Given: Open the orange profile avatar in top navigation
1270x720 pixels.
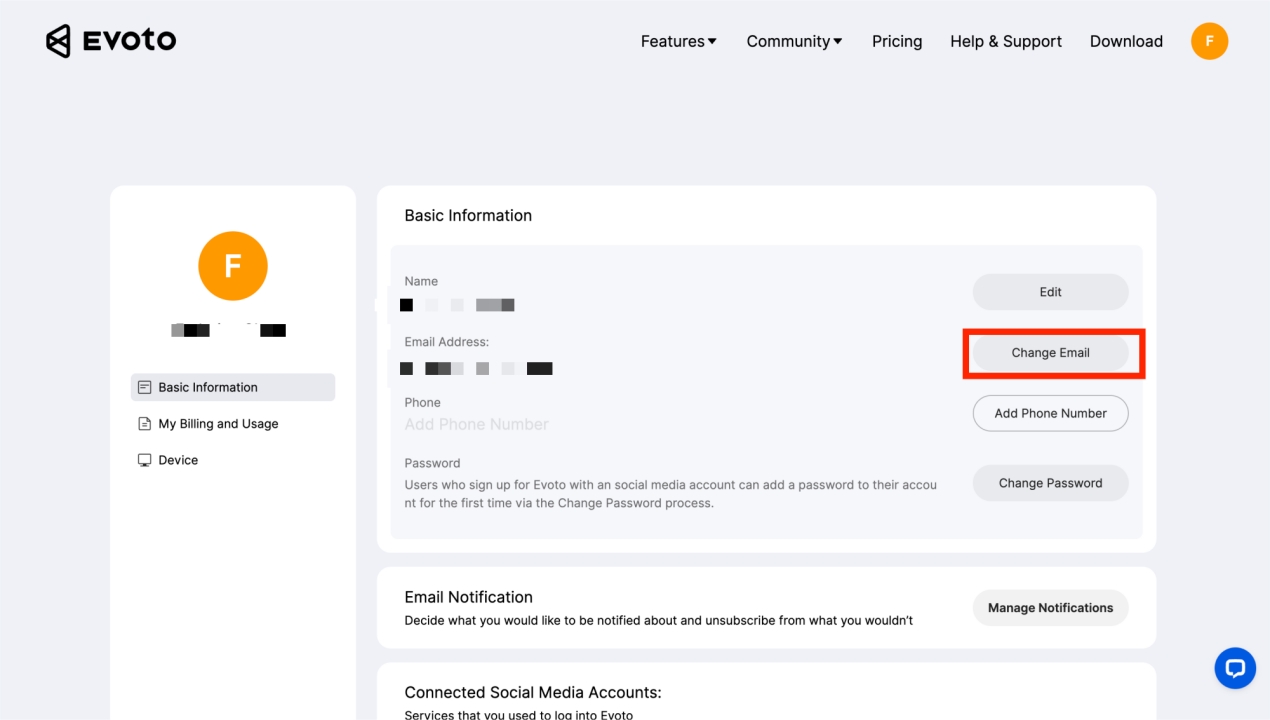Looking at the screenshot, I should (x=1209, y=41).
